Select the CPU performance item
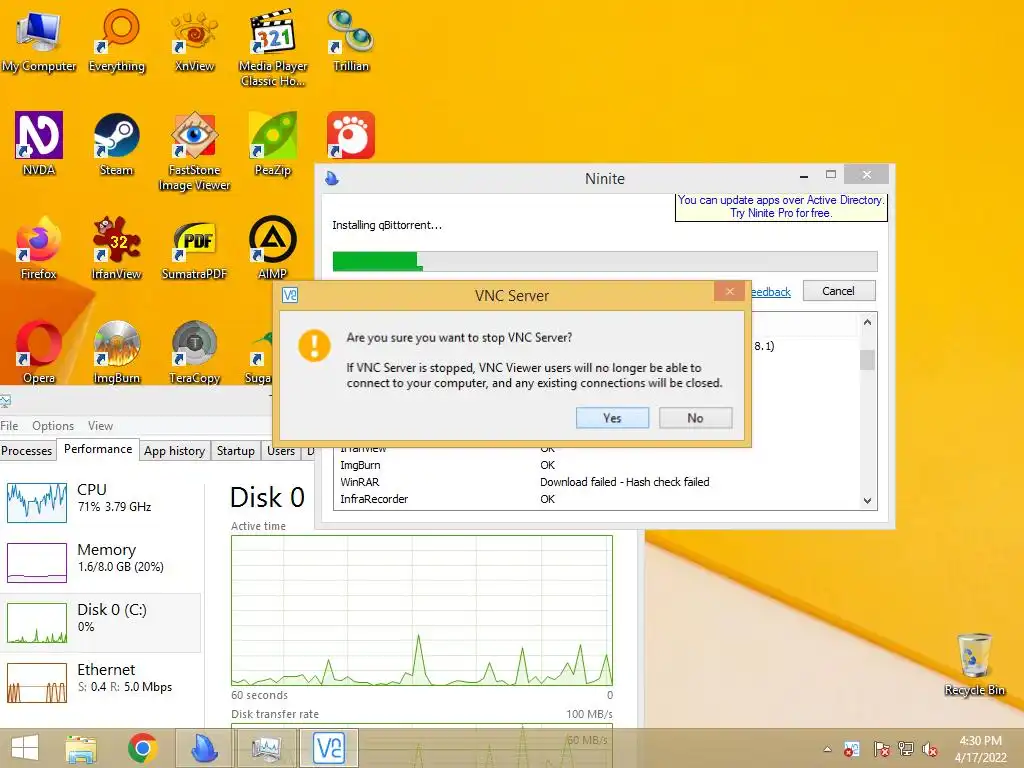 (101, 503)
